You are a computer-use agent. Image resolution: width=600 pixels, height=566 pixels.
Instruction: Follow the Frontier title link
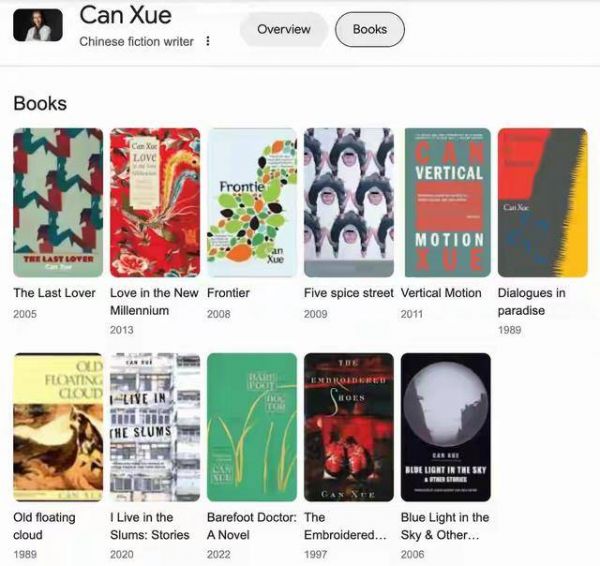tap(228, 293)
